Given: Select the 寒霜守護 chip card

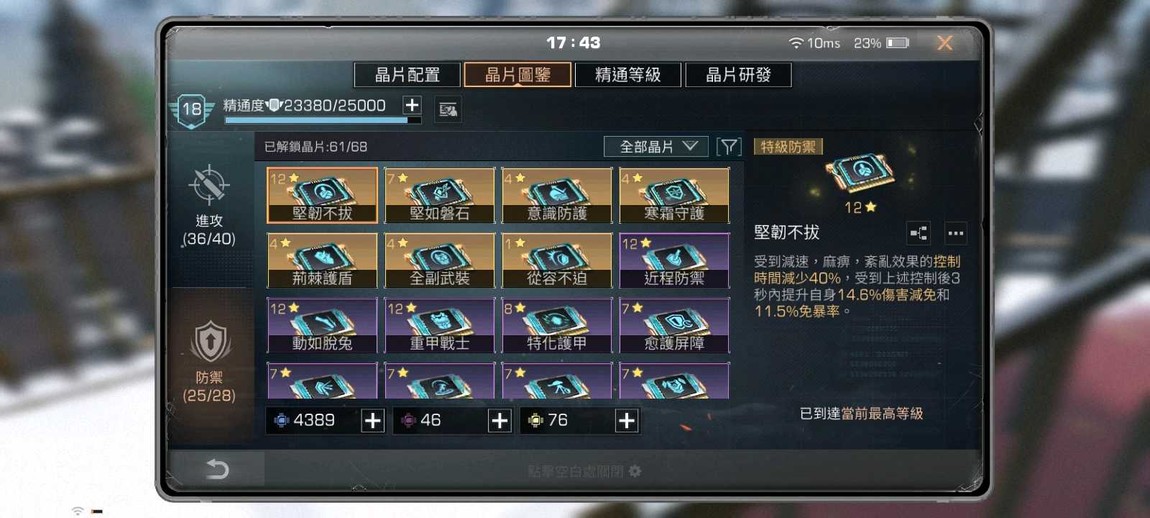Looking at the screenshot, I should pyautogui.click(x=674, y=195).
